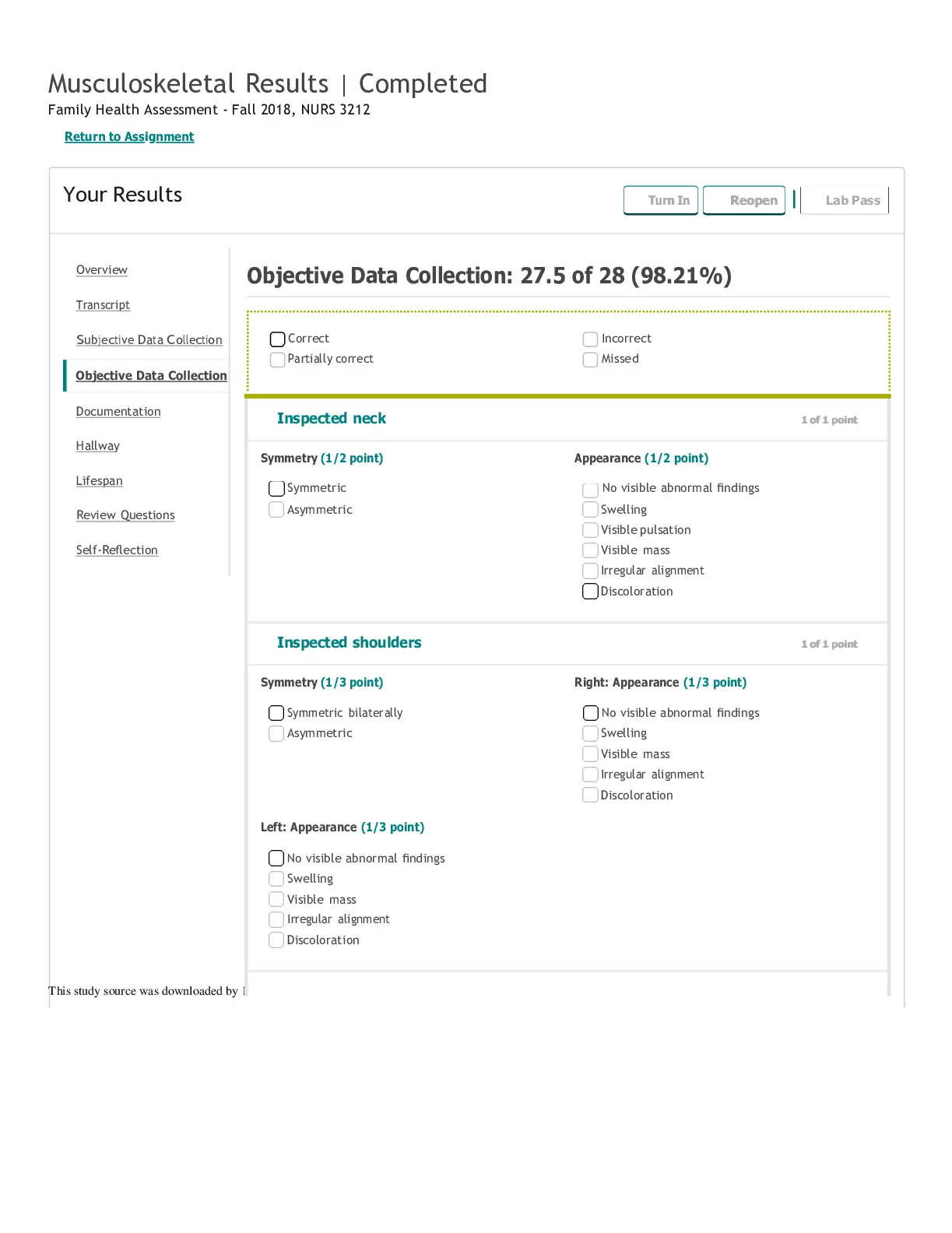Open the Return to Assignment link
952x1233 pixels.
129,137
